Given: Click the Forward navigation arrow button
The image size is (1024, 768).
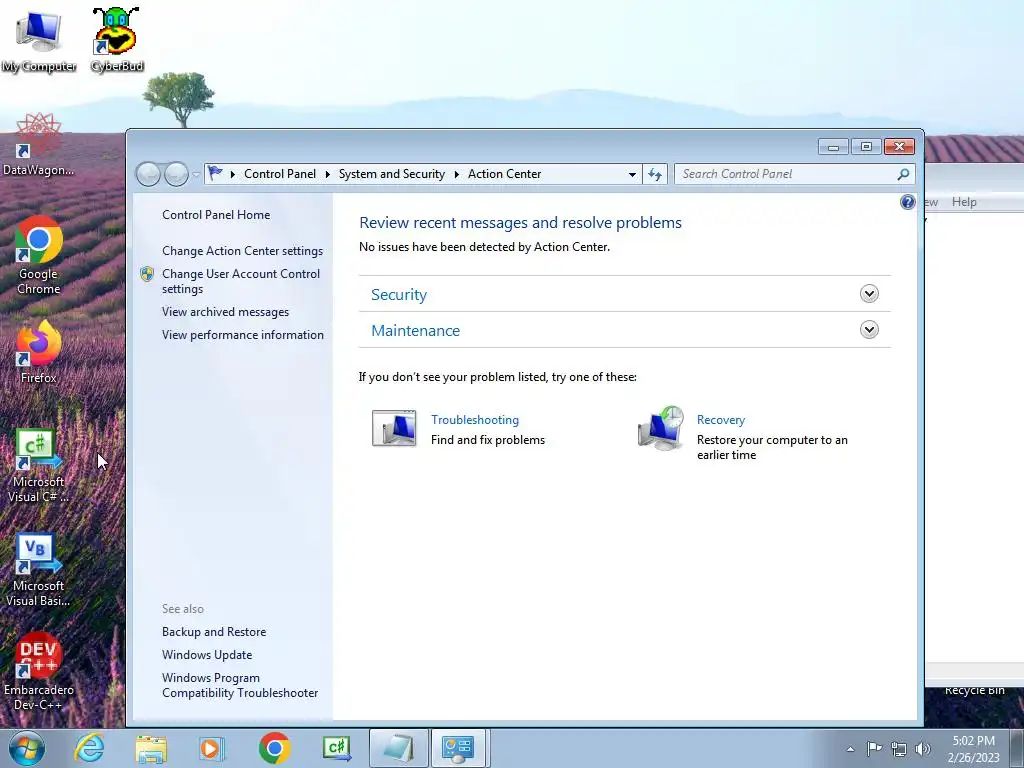Looking at the screenshot, I should coord(176,174).
